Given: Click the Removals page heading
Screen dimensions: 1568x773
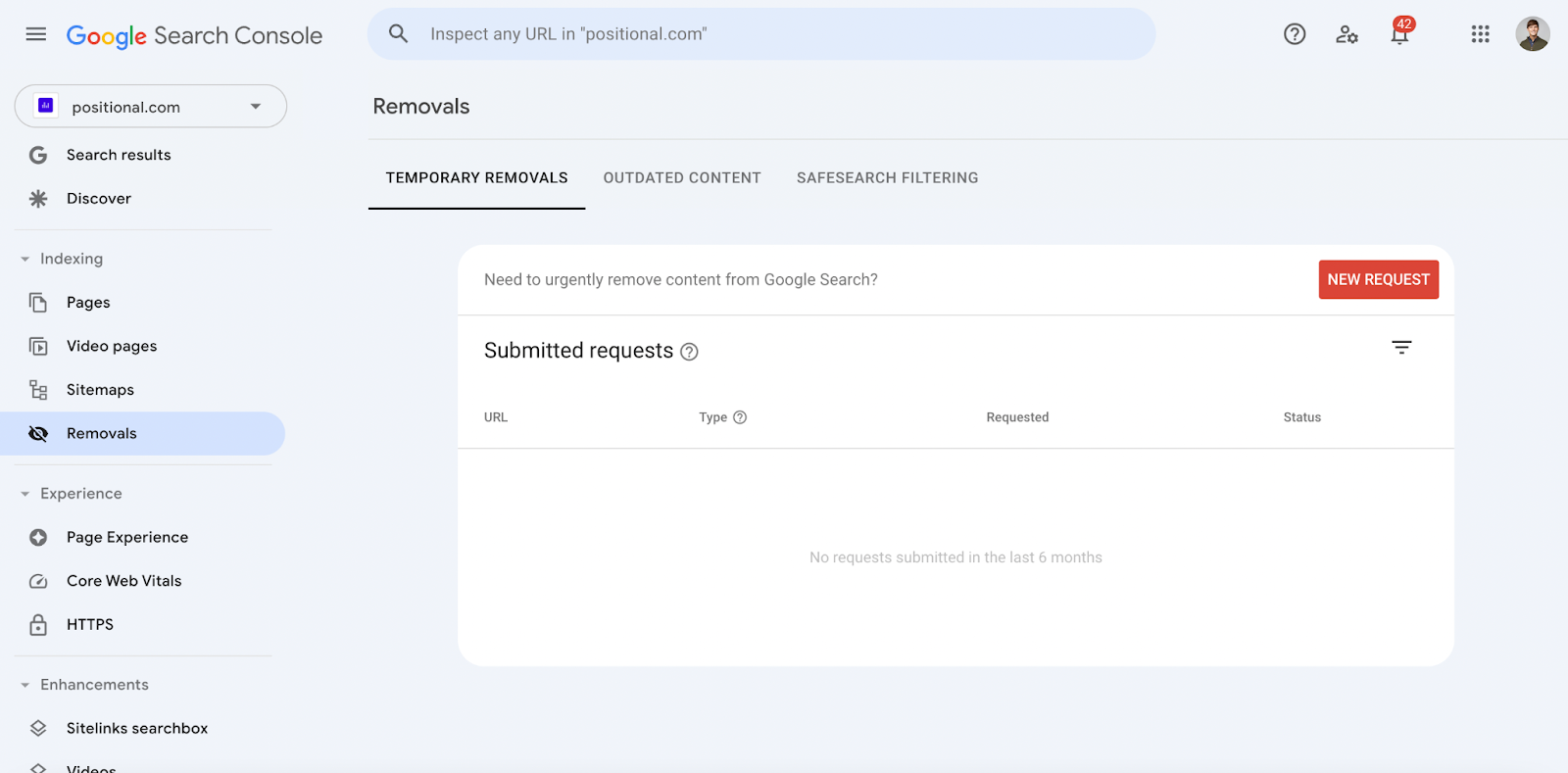Looking at the screenshot, I should point(421,106).
